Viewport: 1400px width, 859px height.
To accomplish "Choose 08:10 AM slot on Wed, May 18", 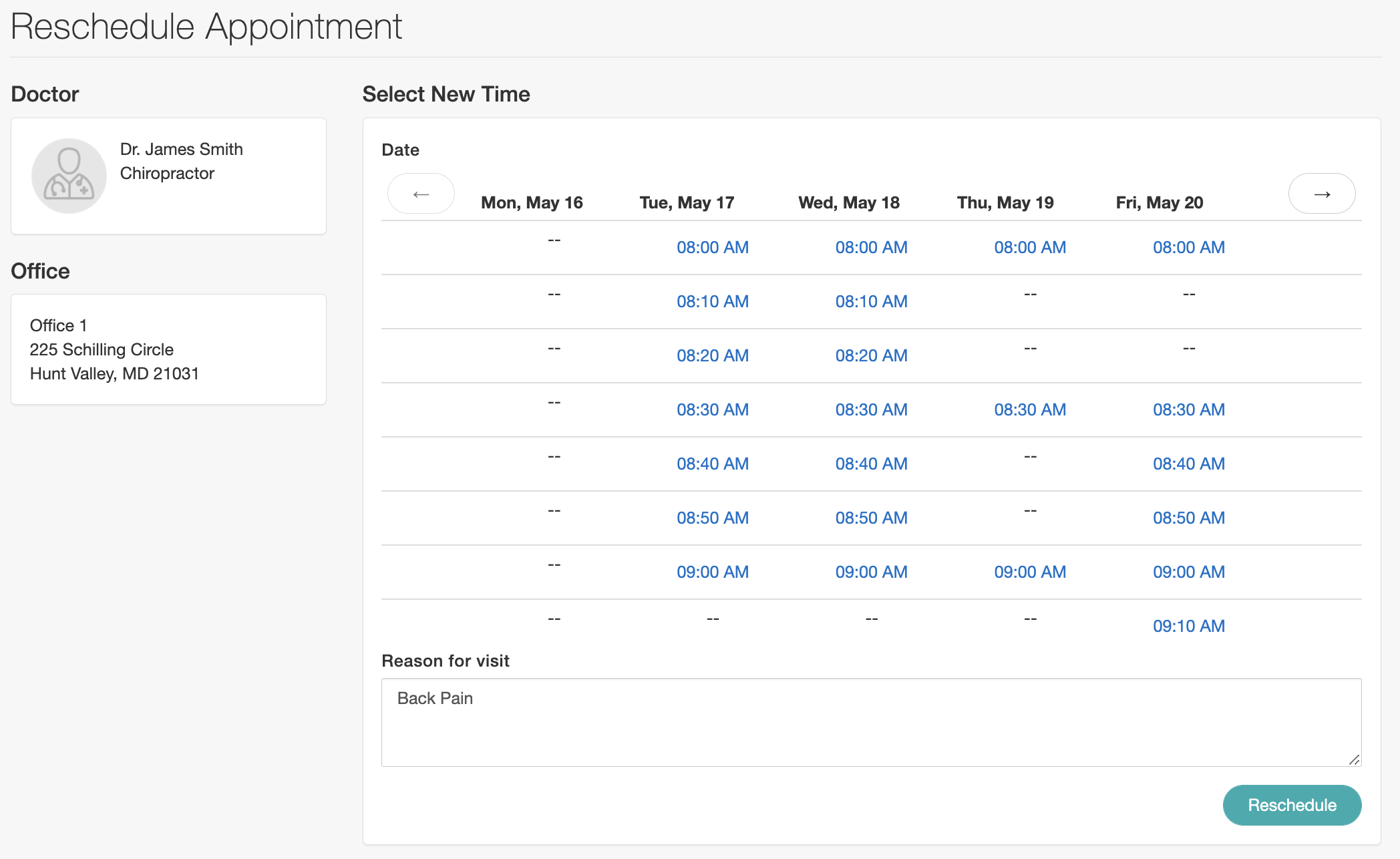I will click(871, 301).
